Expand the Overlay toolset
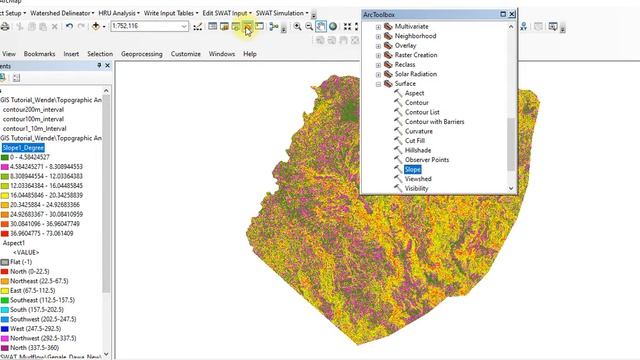640x360 pixels. 378,46
